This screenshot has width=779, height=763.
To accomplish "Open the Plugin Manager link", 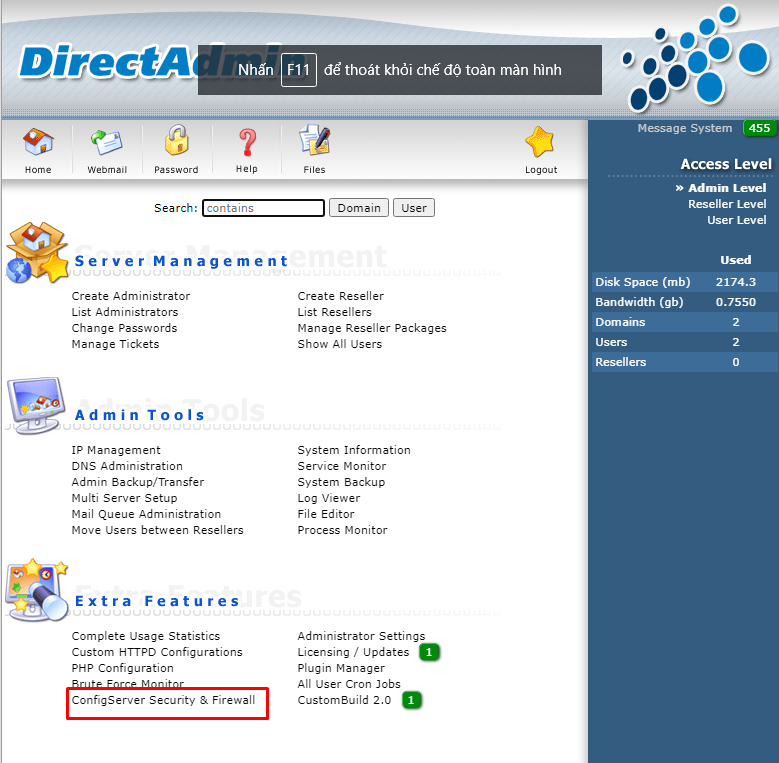I will click(x=341, y=668).
